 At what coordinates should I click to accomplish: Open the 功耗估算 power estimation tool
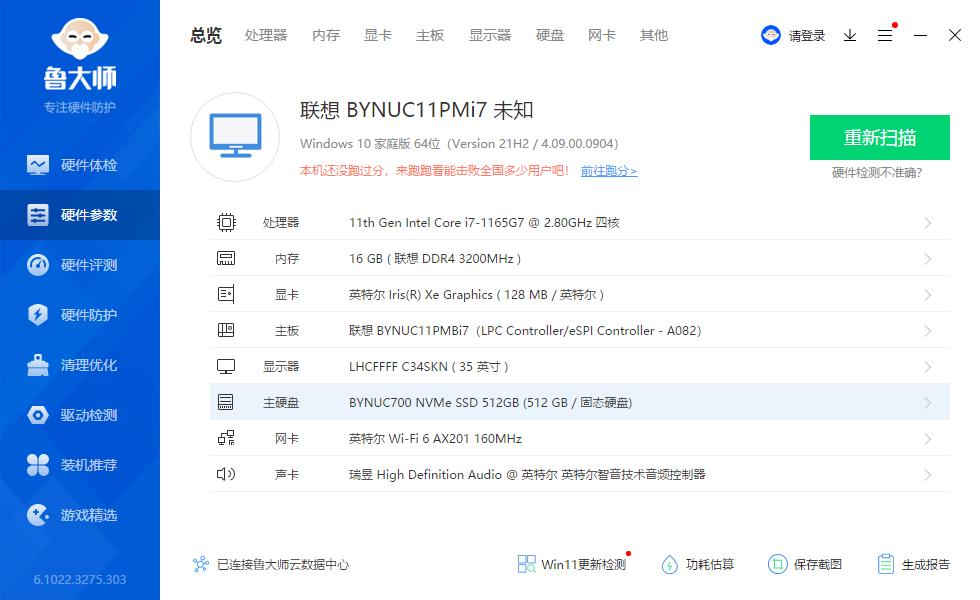697,564
